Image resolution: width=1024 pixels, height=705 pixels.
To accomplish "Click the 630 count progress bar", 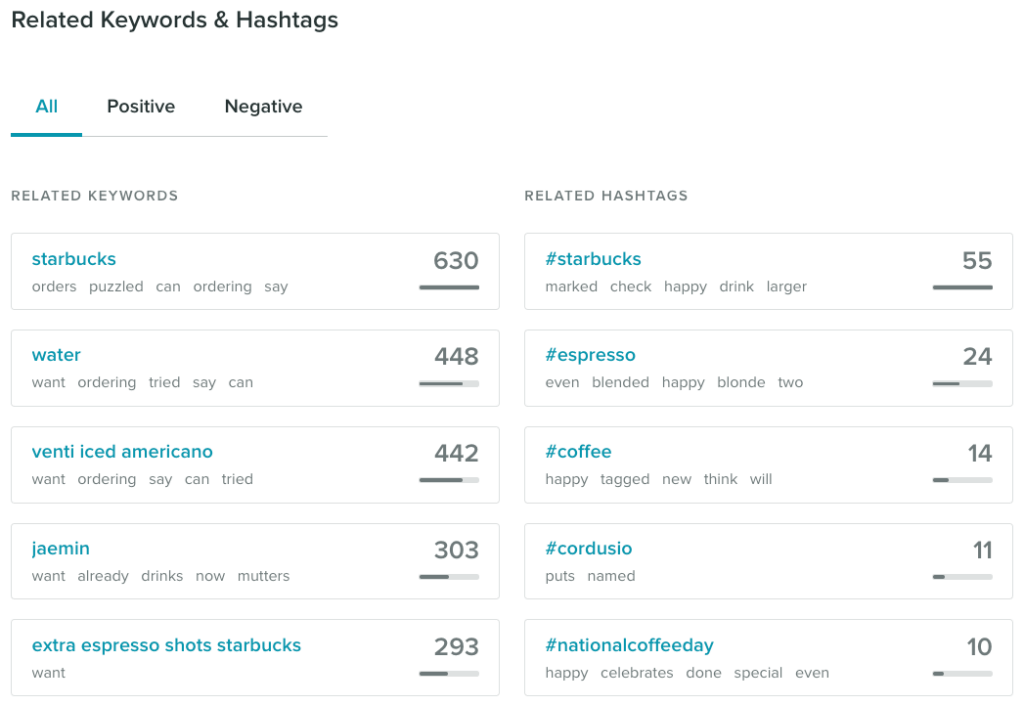I will pyautogui.click(x=449, y=288).
